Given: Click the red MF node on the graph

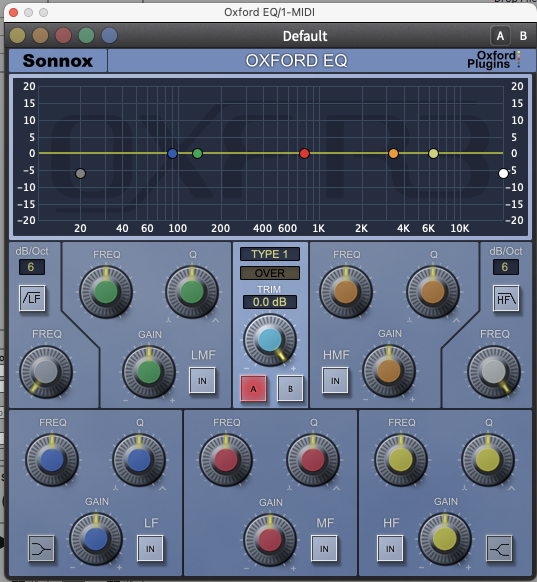Looking at the screenshot, I should [304, 153].
